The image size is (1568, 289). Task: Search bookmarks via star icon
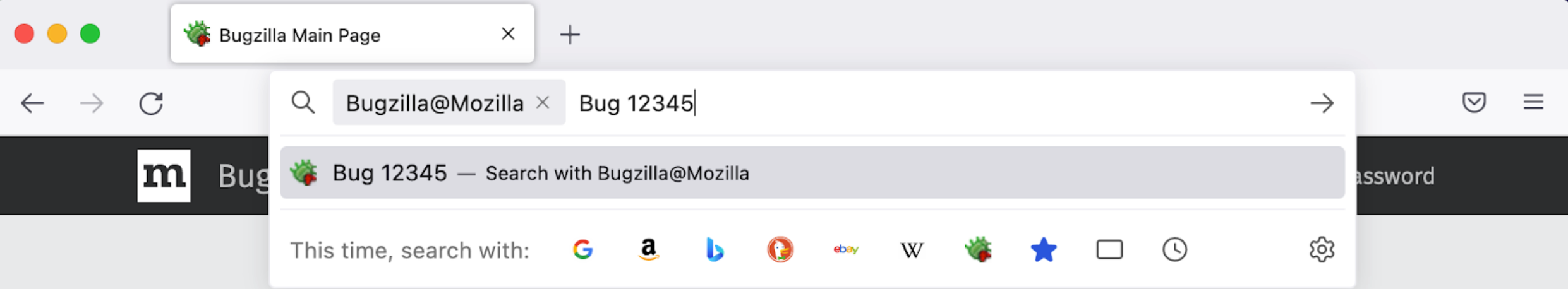pos(1044,250)
